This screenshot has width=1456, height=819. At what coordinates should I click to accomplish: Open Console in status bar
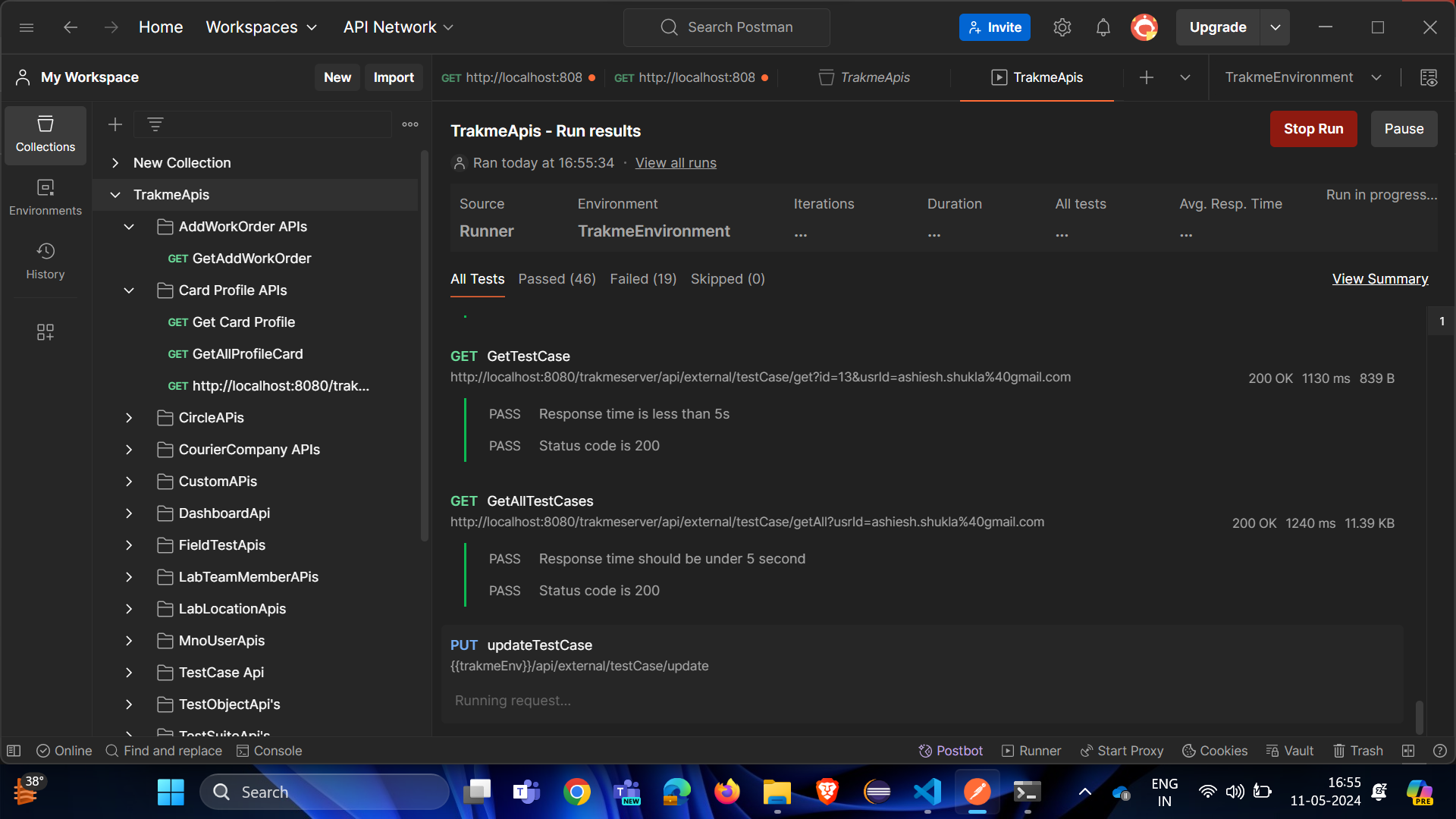(x=269, y=751)
